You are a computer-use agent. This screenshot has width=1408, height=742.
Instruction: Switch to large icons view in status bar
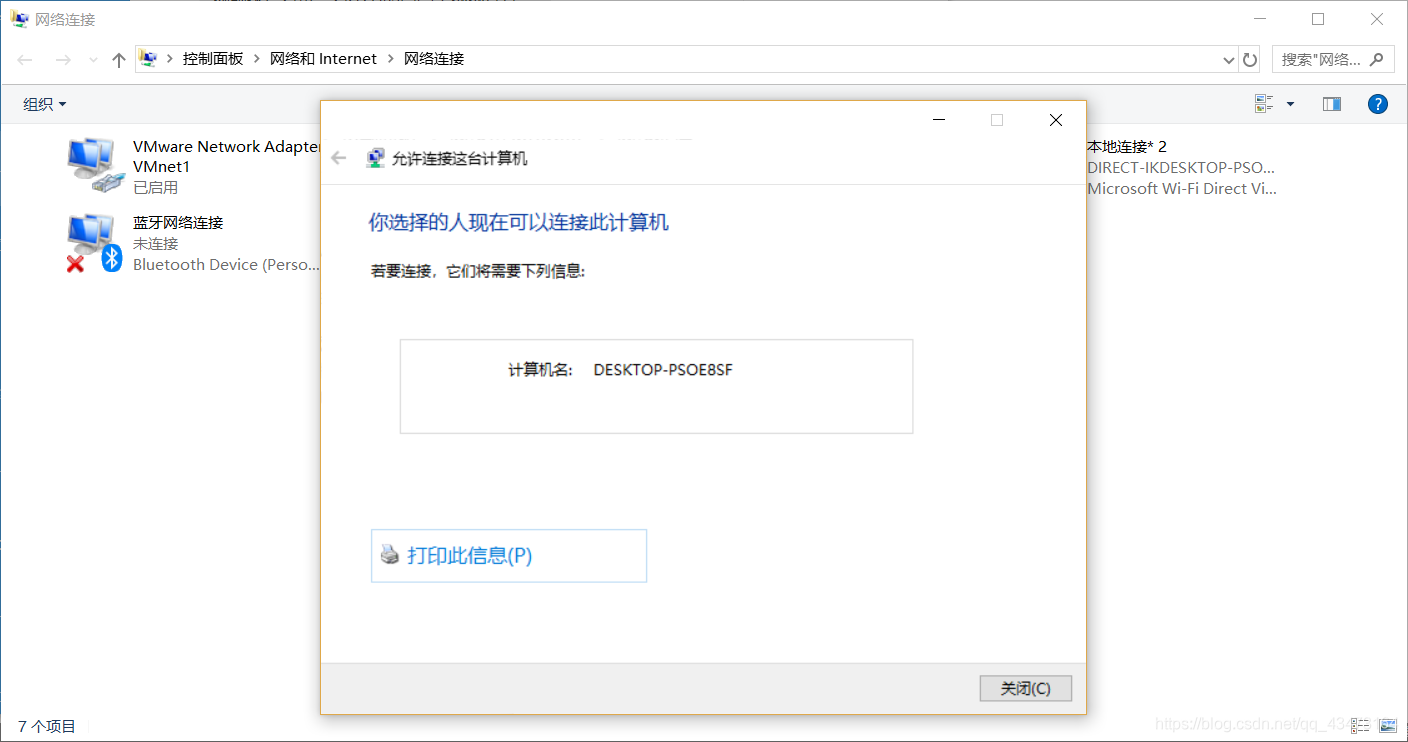[x=1387, y=726]
